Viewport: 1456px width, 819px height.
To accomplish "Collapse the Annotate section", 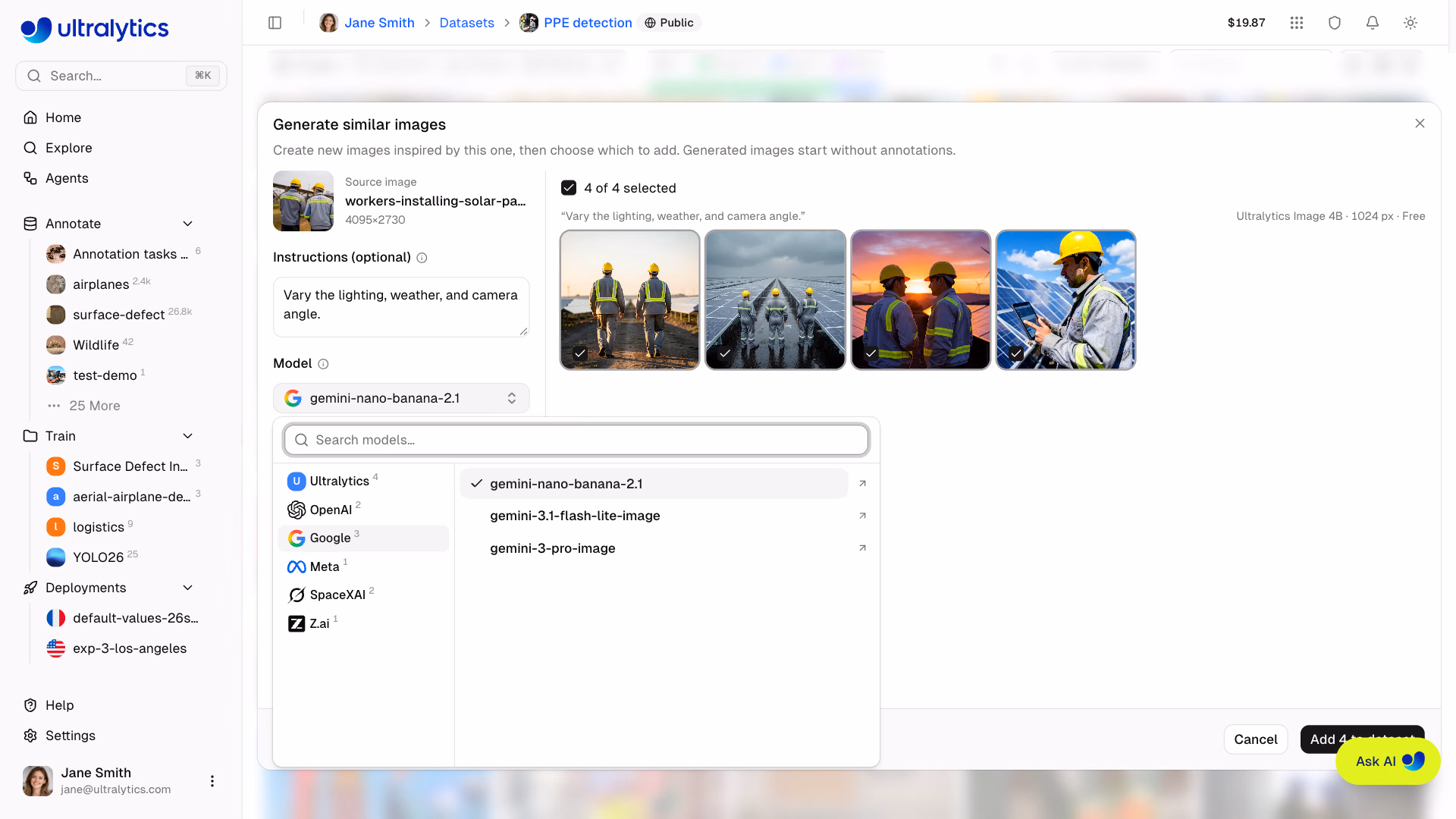I will (188, 224).
